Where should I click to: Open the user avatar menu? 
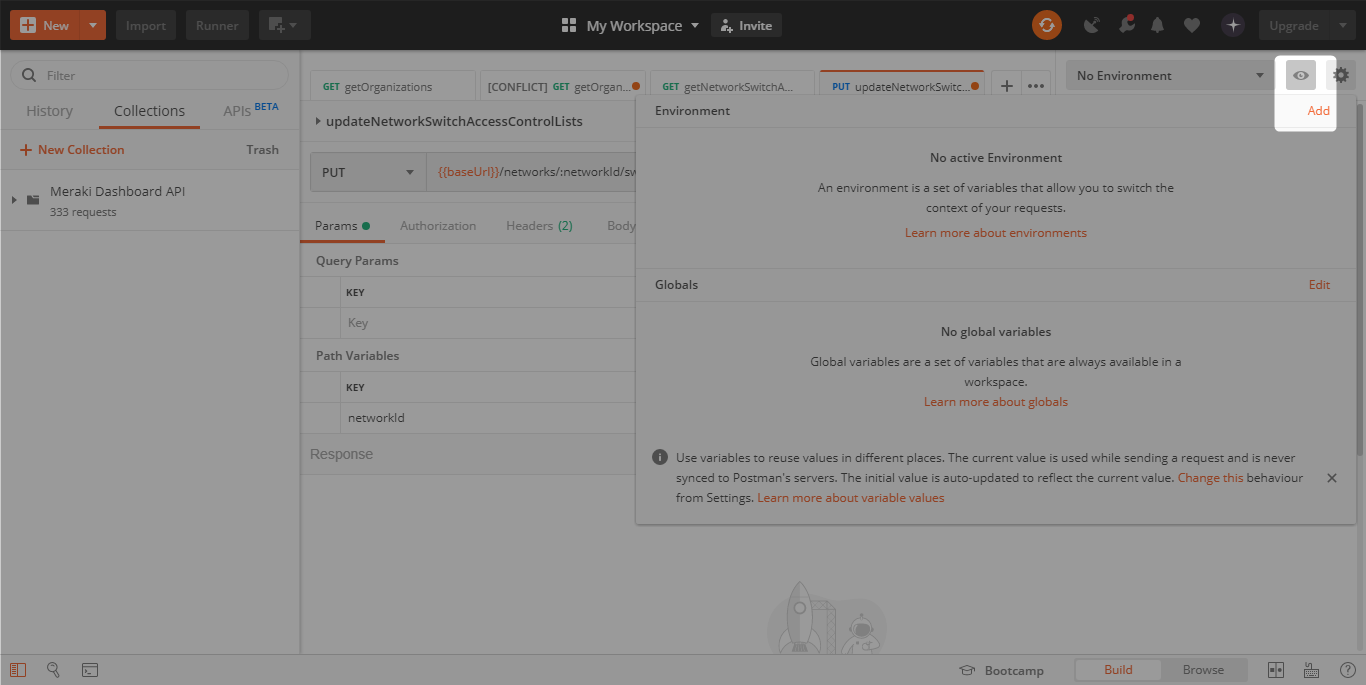tap(1233, 25)
